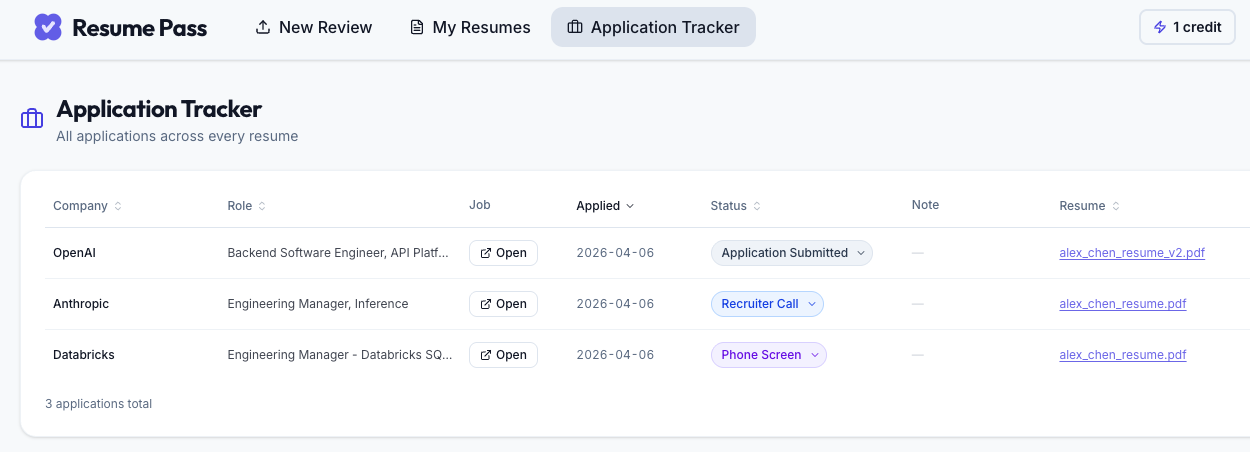Click the Resume Pass logo icon

(48, 27)
